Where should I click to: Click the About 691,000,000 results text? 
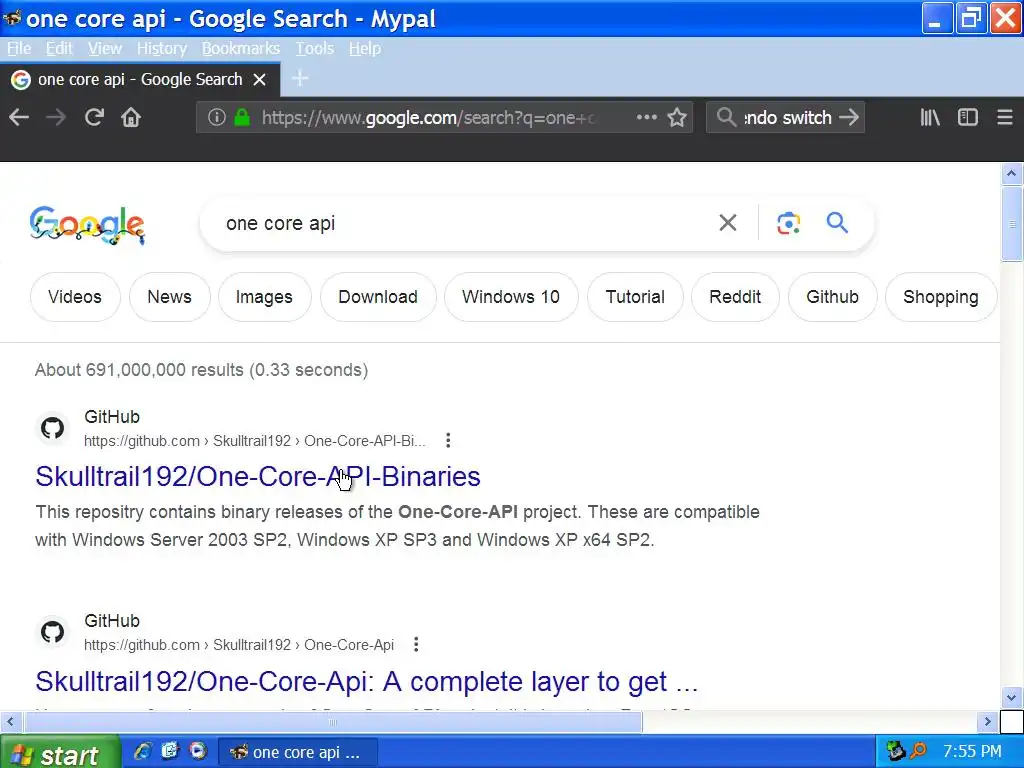coord(201,370)
